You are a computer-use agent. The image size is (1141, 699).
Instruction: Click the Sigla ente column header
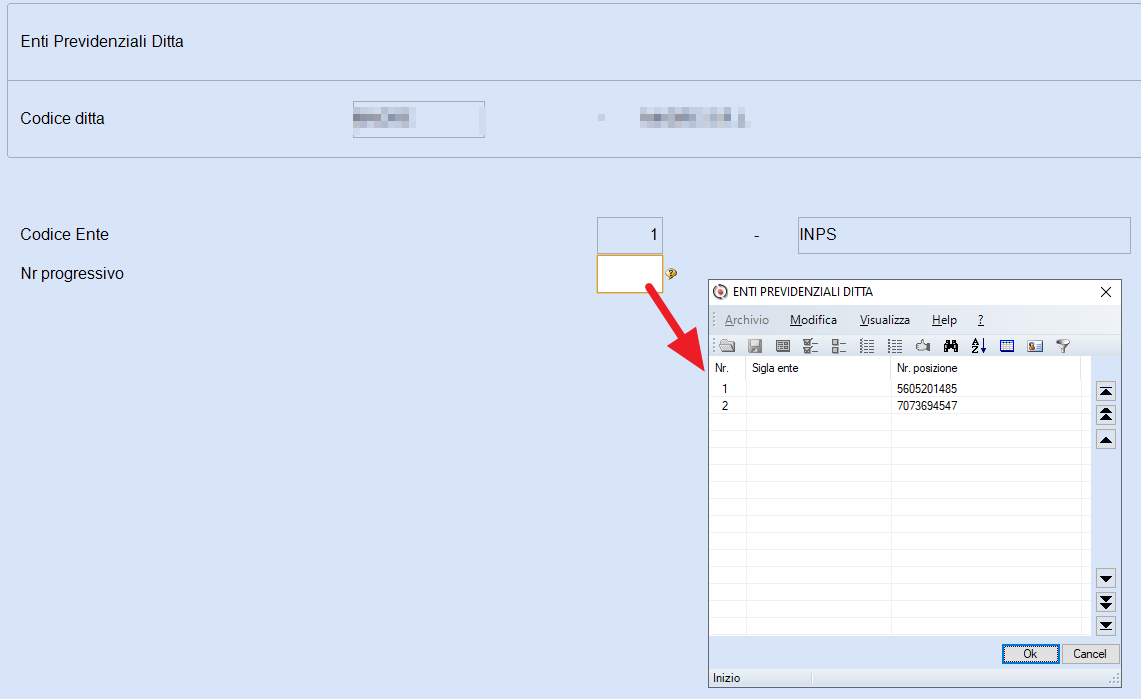tap(819, 368)
